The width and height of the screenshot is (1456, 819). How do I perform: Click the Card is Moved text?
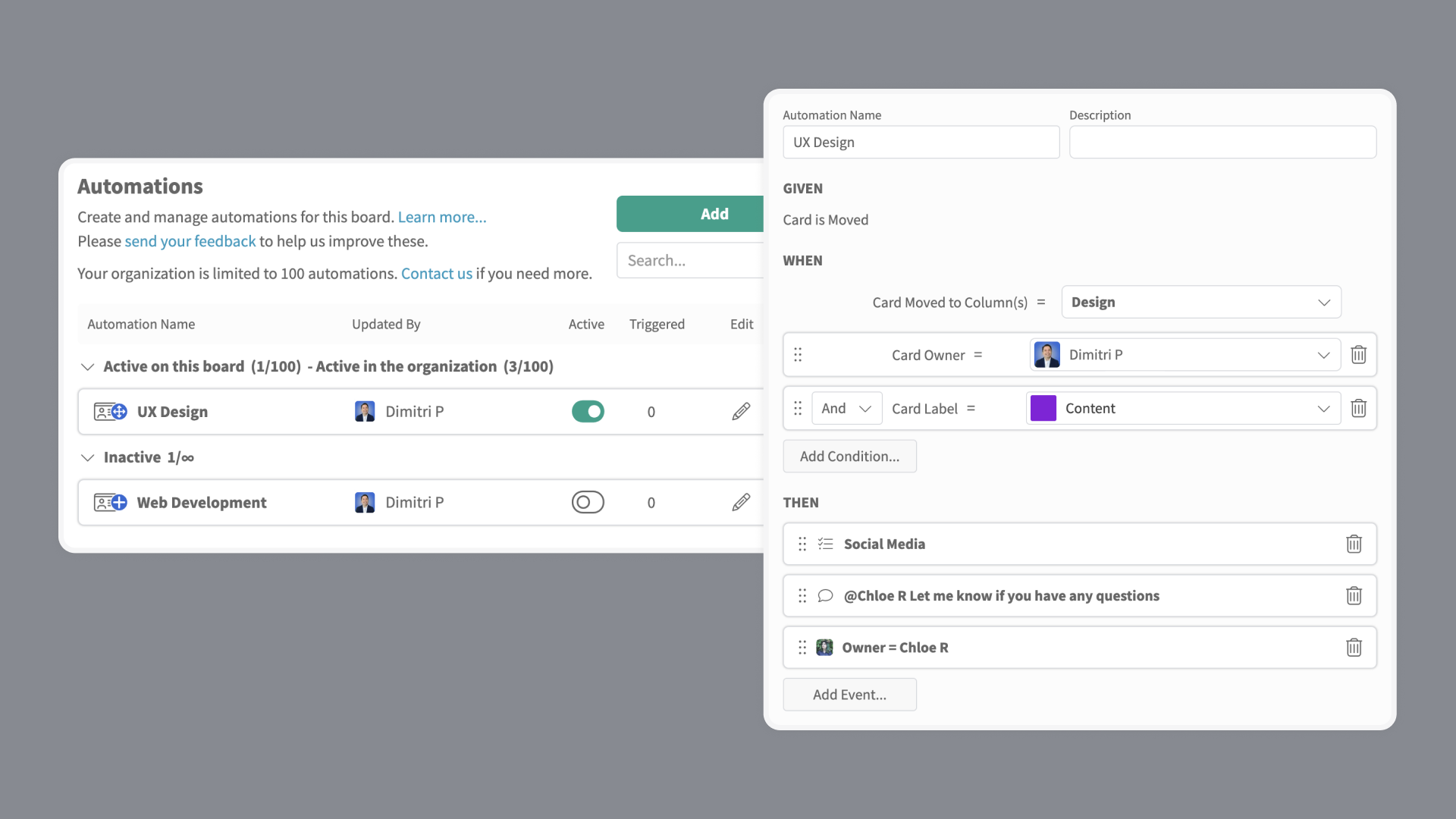click(x=825, y=220)
